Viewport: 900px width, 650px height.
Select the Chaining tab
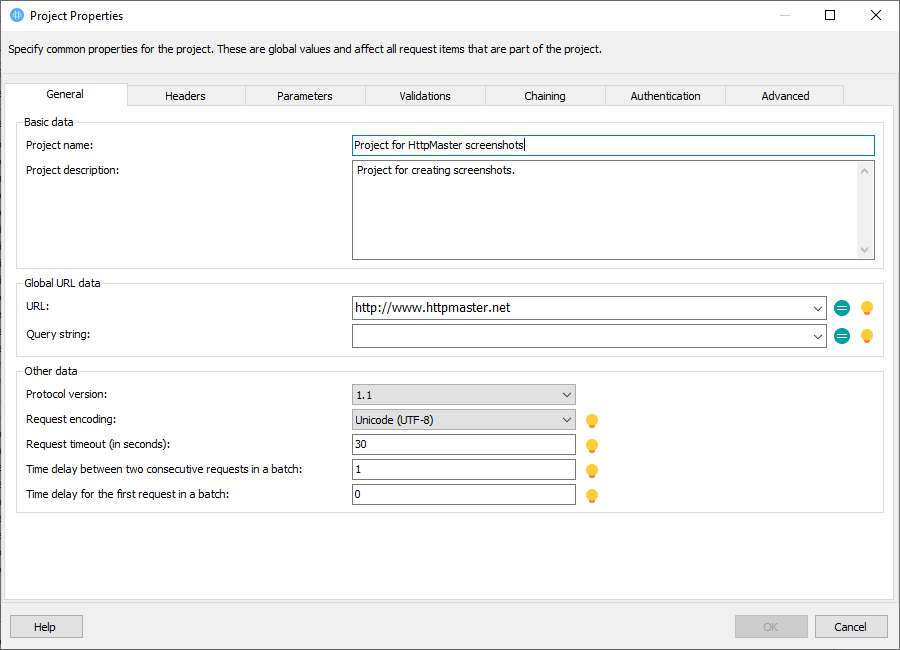545,96
